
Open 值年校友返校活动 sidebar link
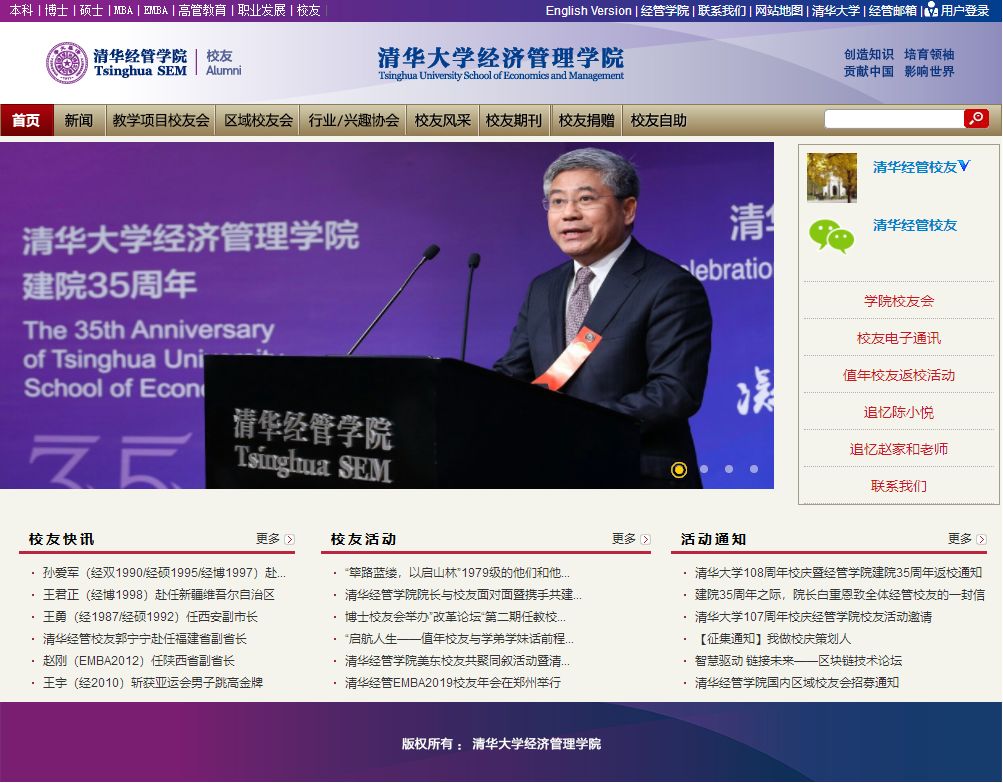tap(899, 375)
